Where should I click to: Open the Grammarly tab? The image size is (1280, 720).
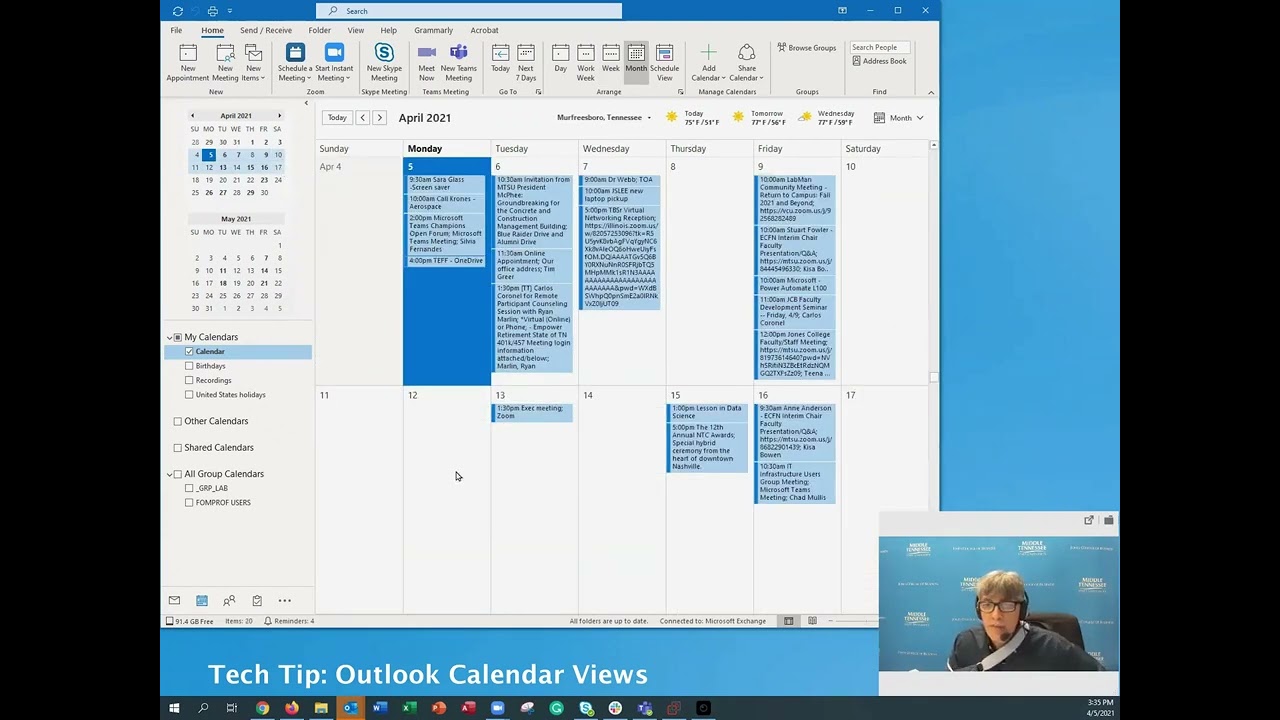[433, 30]
